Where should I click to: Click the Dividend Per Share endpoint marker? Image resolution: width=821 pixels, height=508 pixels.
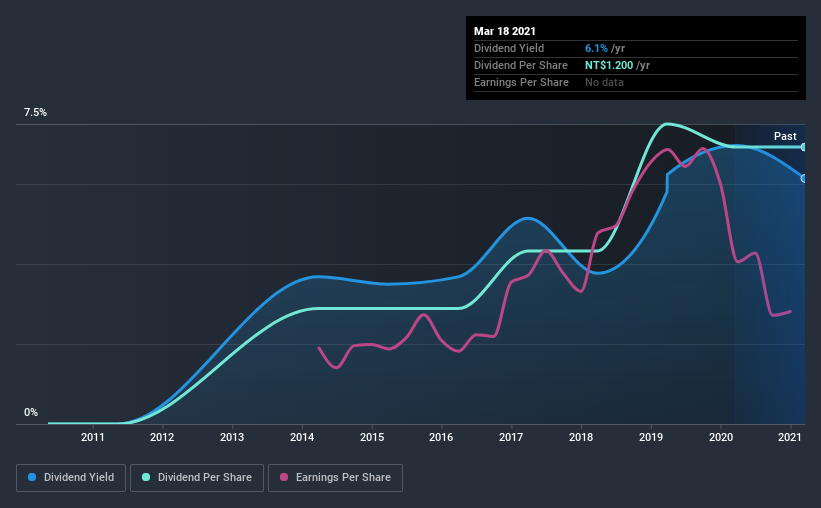point(803,147)
